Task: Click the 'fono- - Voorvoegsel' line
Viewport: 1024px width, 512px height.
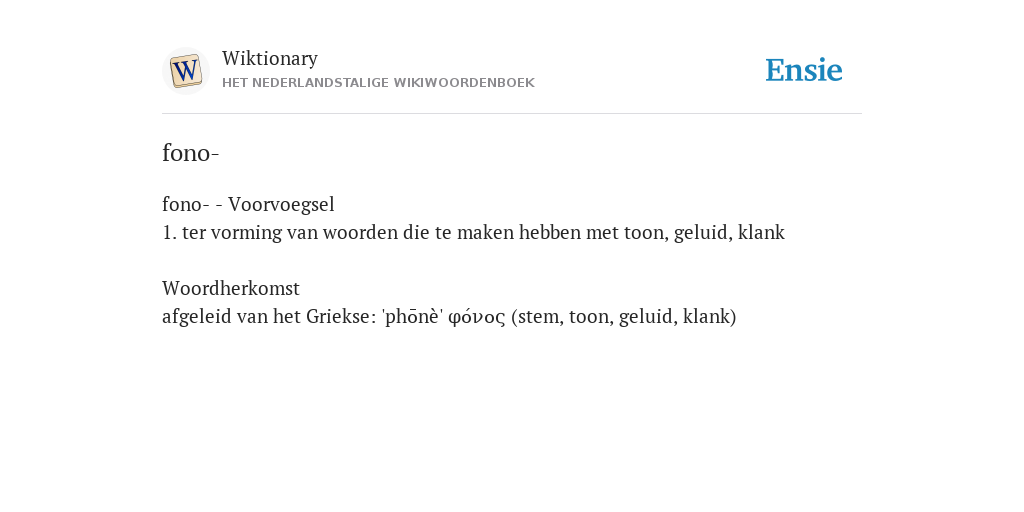Action: pyautogui.click(x=248, y=204)
